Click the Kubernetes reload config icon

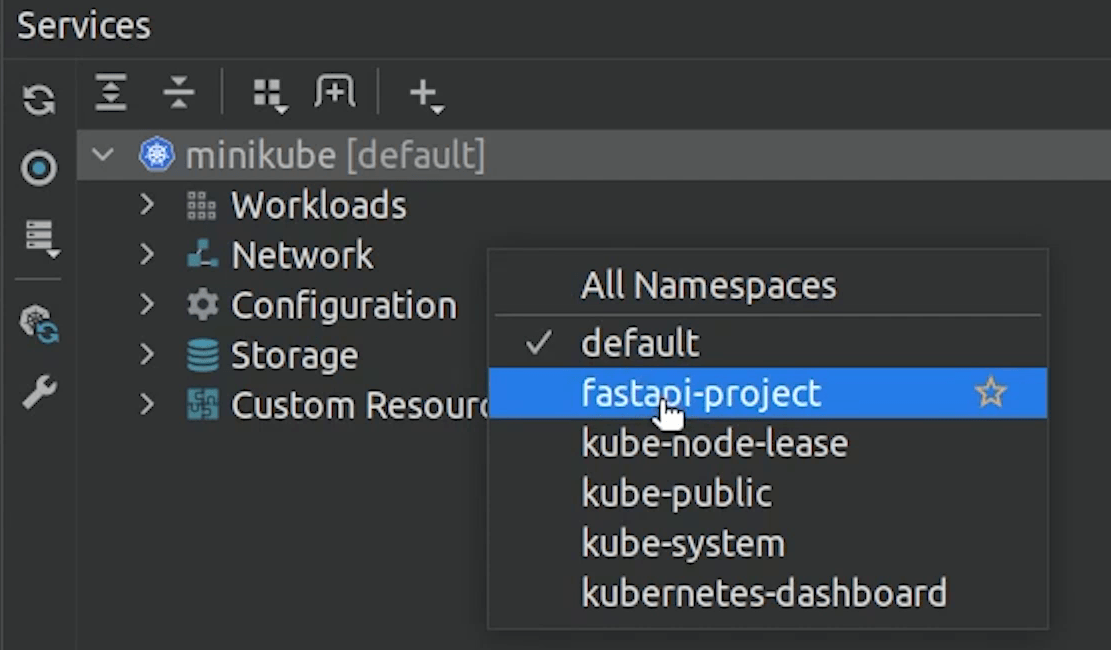(x=40, y=325)
